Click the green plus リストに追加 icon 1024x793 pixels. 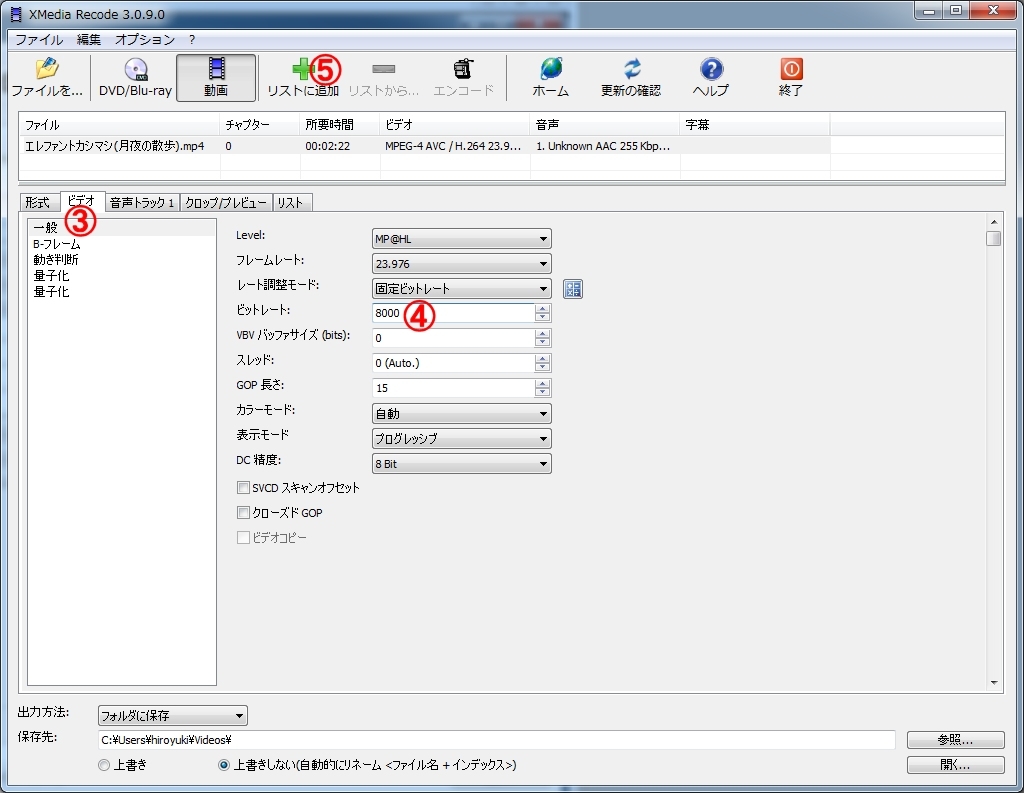pos(302,70)
